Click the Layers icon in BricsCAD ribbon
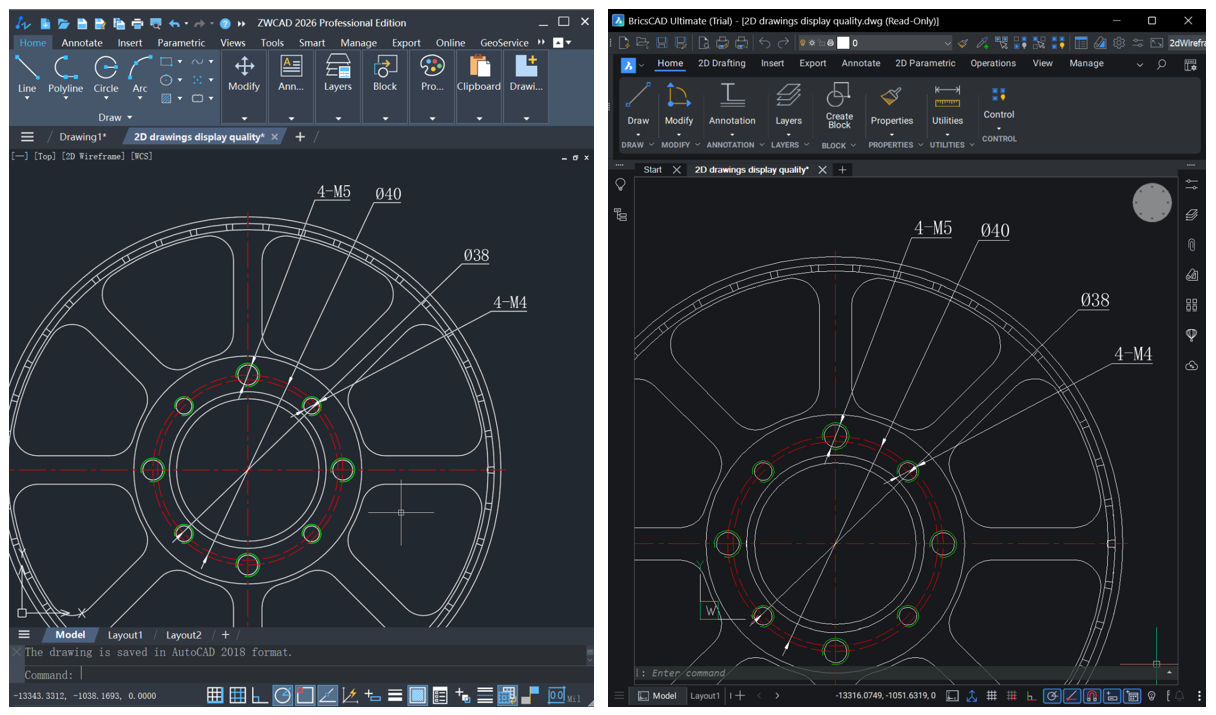Image resolution: width=1216 pixels, height=715 pixels. 789,96
